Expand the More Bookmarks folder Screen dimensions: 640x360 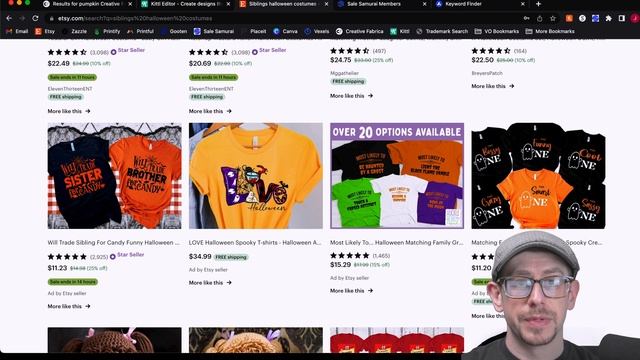(550, 31)
